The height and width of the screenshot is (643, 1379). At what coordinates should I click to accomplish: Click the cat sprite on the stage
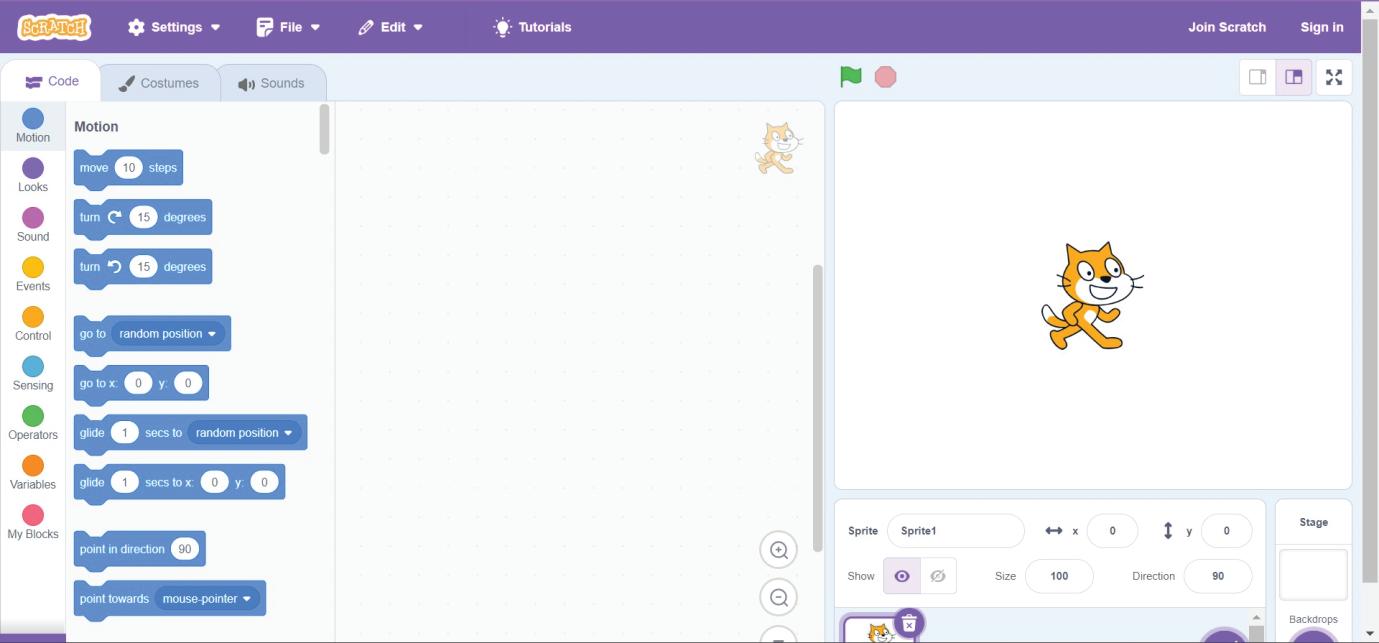tap(1092, 296)
